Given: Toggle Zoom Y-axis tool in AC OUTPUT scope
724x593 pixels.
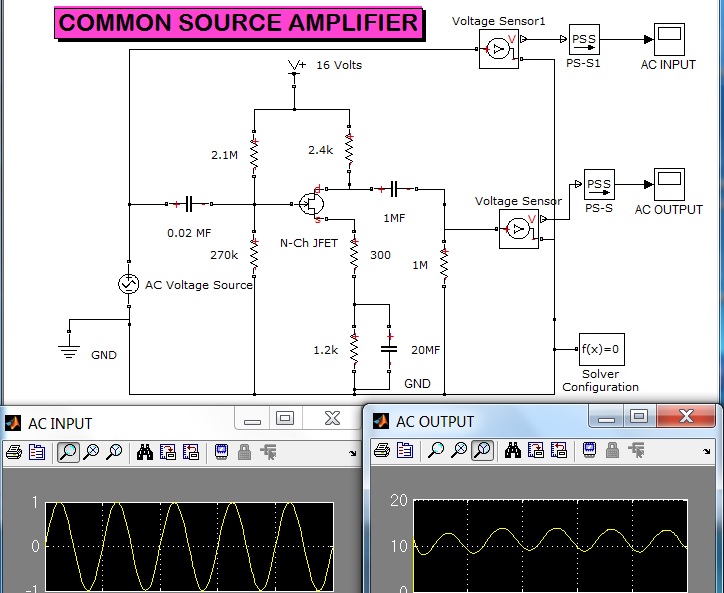Looking at the screenshot, I should tap(483, 450).
